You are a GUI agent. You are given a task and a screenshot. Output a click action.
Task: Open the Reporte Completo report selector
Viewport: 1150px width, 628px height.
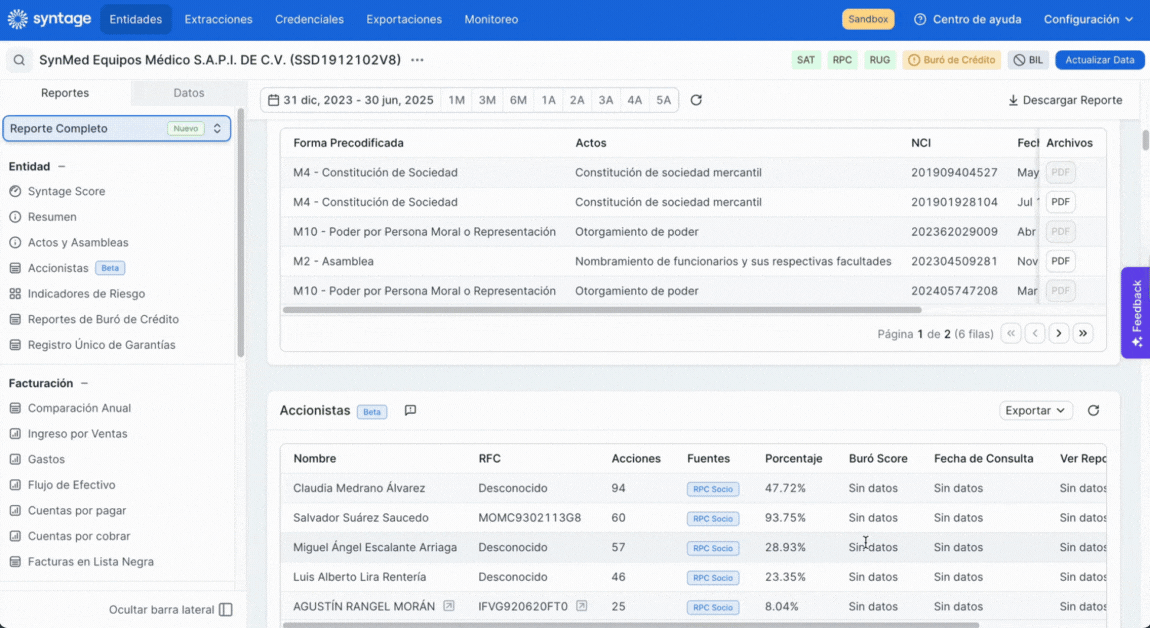click(x=117, y=128)
